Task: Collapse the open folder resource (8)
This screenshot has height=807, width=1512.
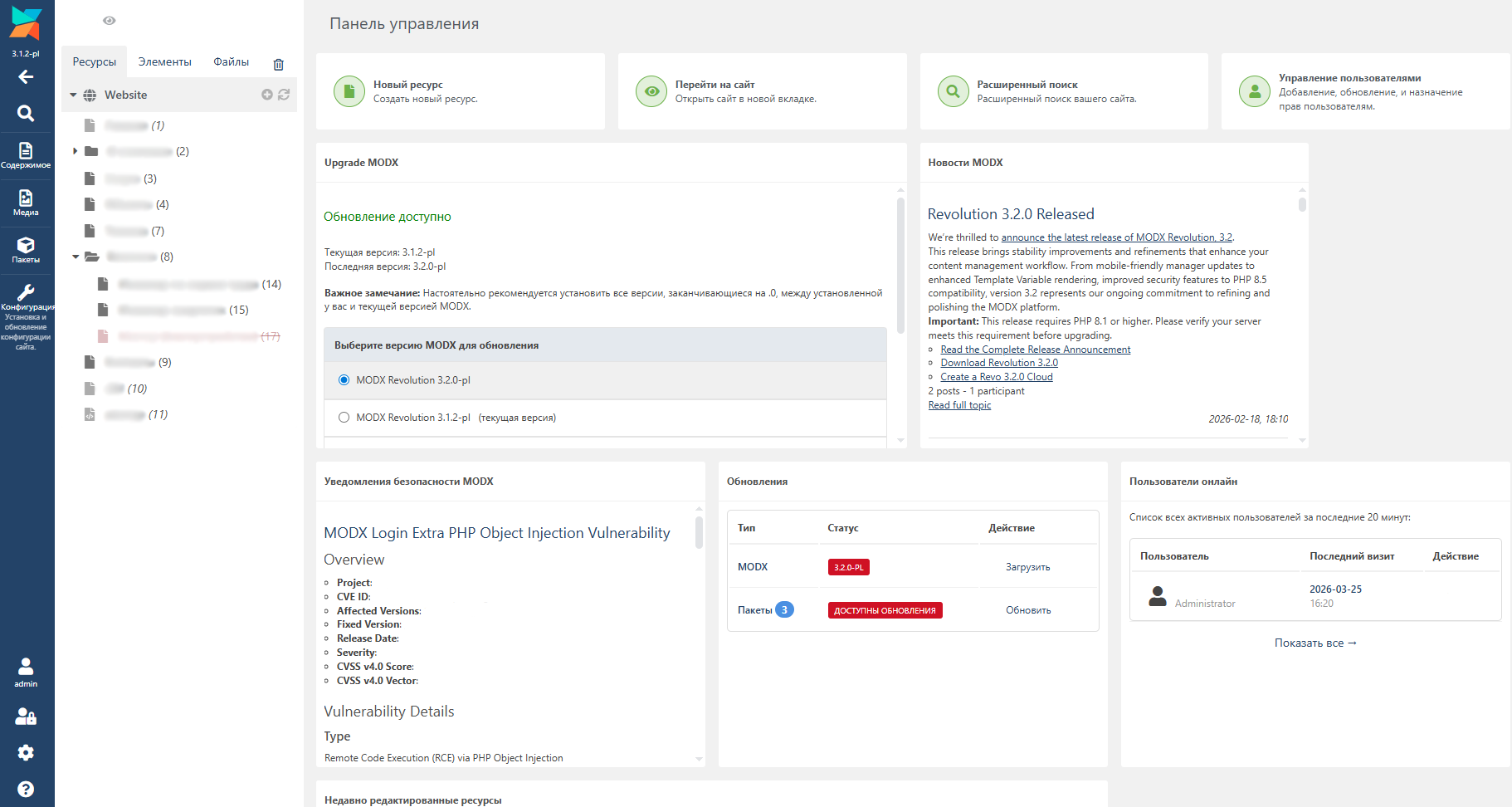Action: pos(76,257)
